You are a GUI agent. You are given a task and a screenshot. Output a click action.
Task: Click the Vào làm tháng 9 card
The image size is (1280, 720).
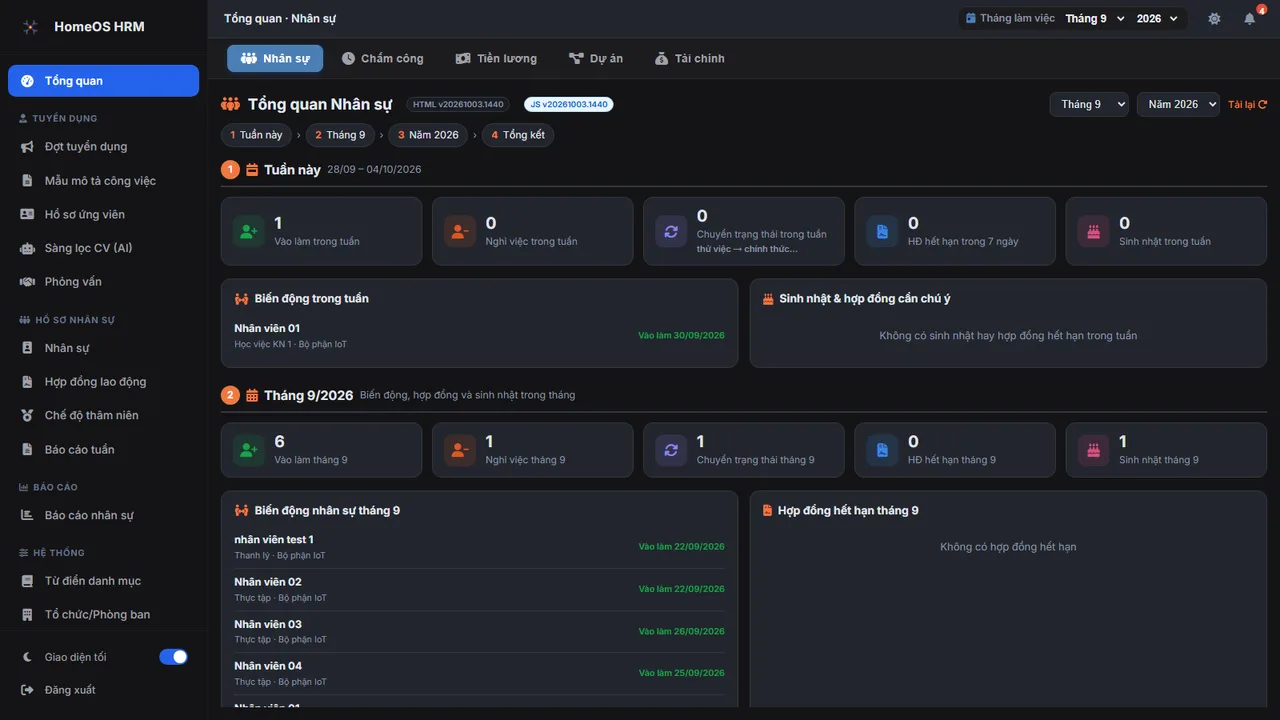[321, 450]
